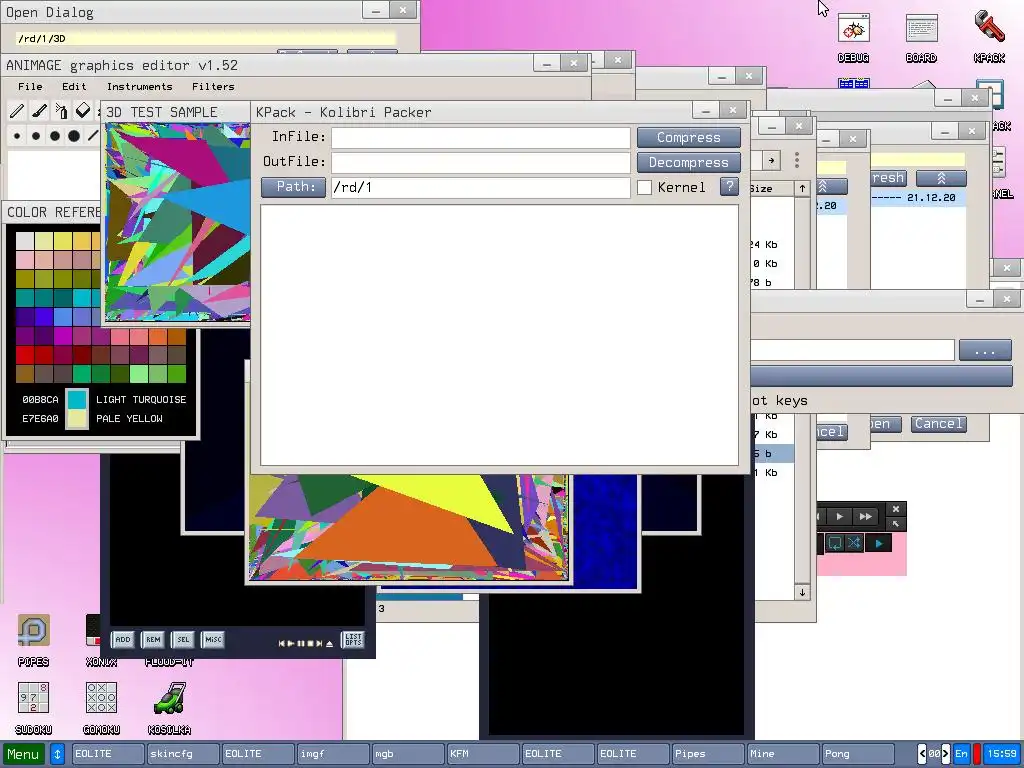Choose the largest brush size dot
The image size is (1024, 768).
click(74, 136)
